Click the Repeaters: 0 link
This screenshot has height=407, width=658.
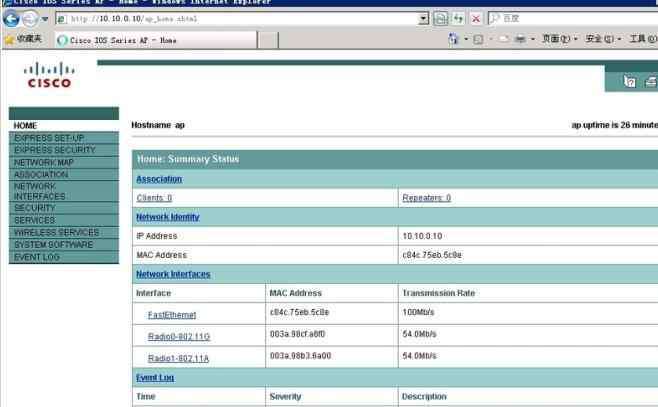(426, 198)
